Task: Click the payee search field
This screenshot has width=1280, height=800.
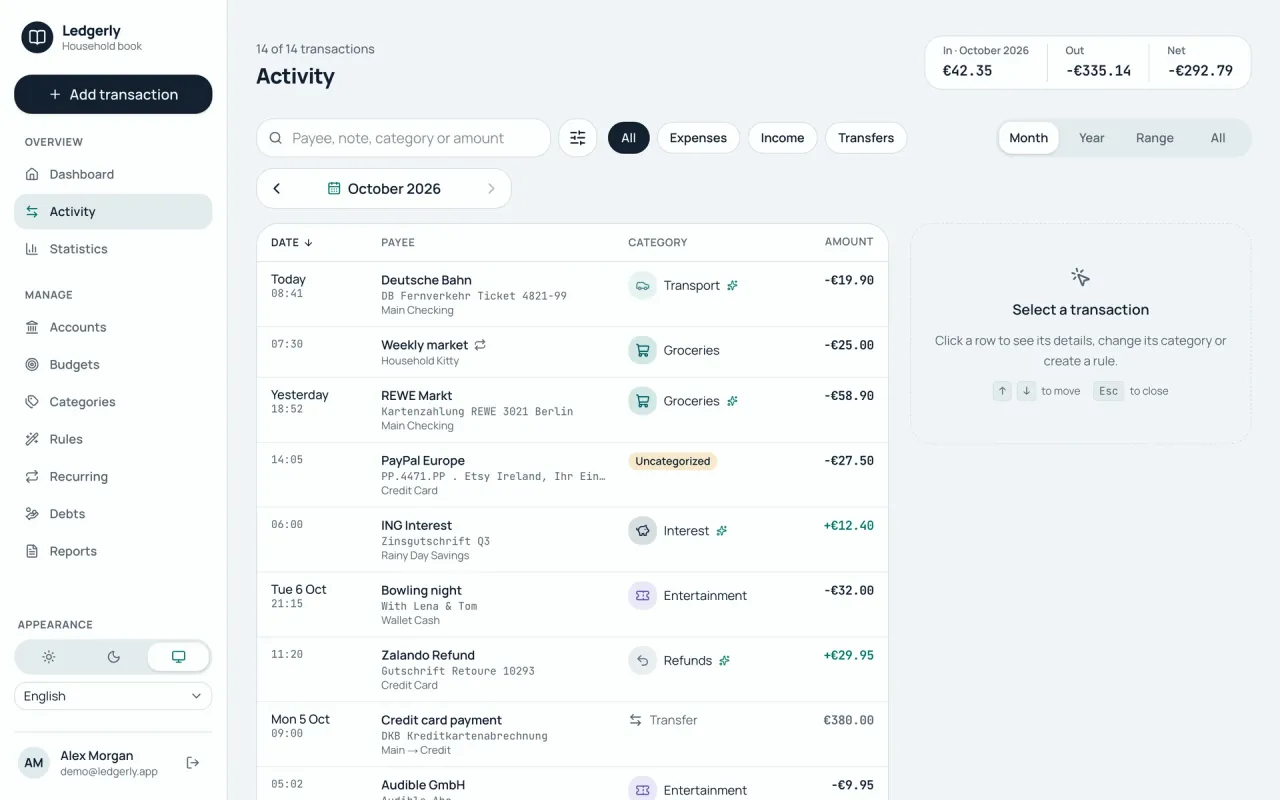Action: pyautogui.click(x=404, y=138)
